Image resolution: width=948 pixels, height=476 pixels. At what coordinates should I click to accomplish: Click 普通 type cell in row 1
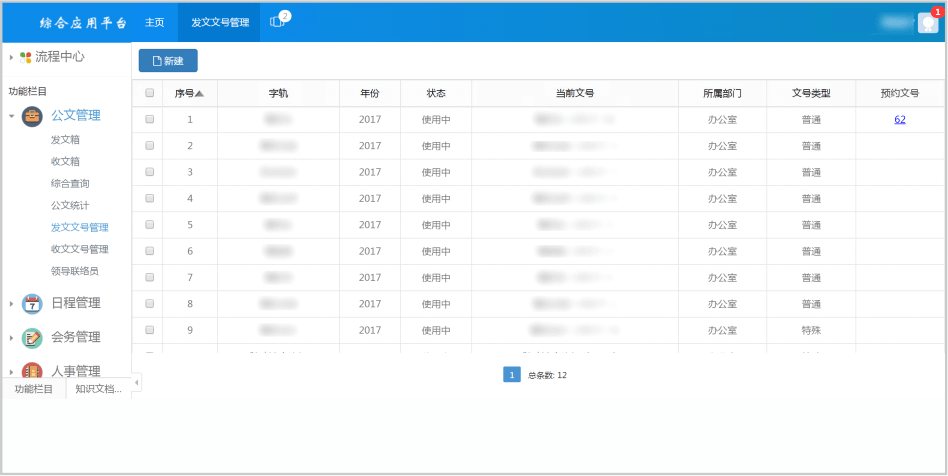811,120
